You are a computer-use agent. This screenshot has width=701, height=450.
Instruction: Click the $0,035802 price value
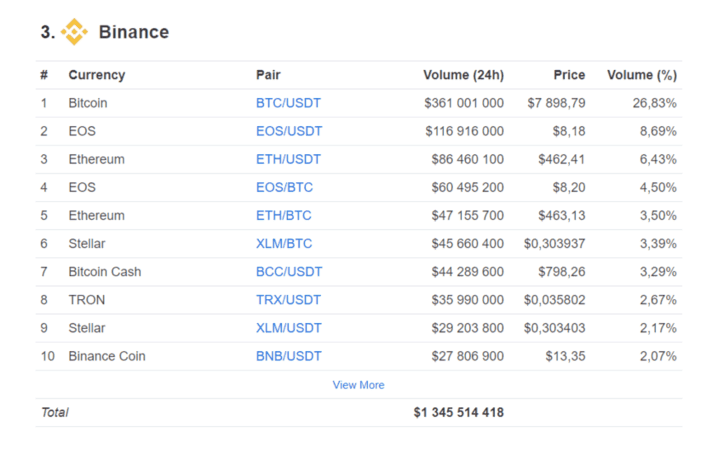pyautogui.click(x=554, y=300)
